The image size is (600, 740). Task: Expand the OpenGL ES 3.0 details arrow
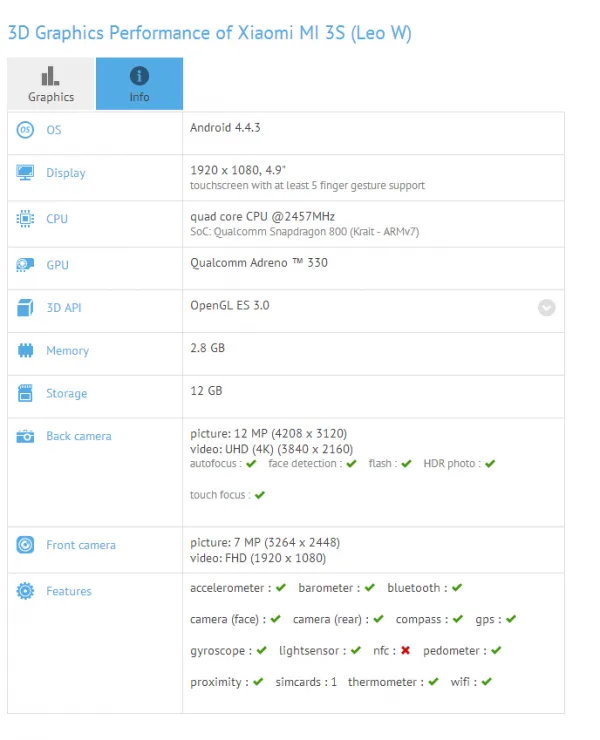(546, 308)
